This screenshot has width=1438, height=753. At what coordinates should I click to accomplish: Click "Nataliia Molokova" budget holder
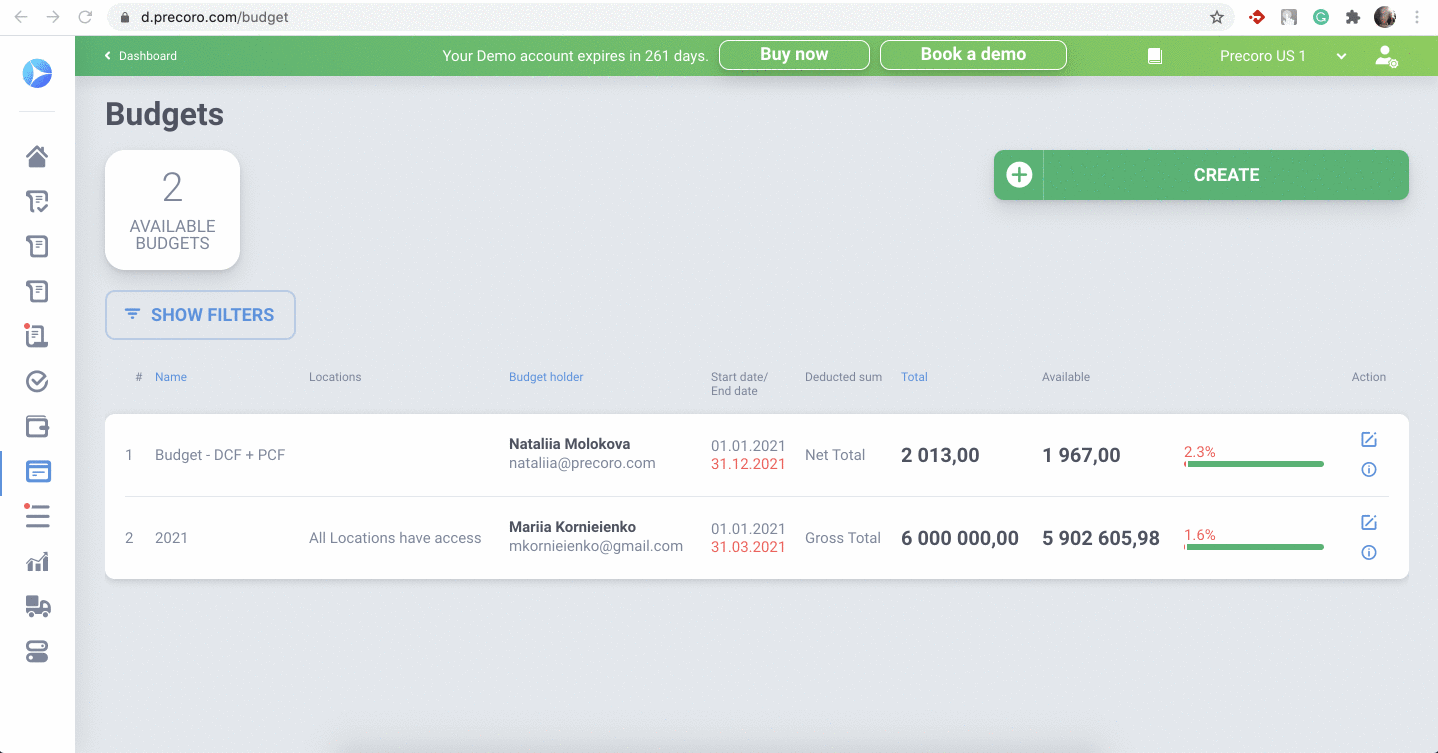[570, 444]
